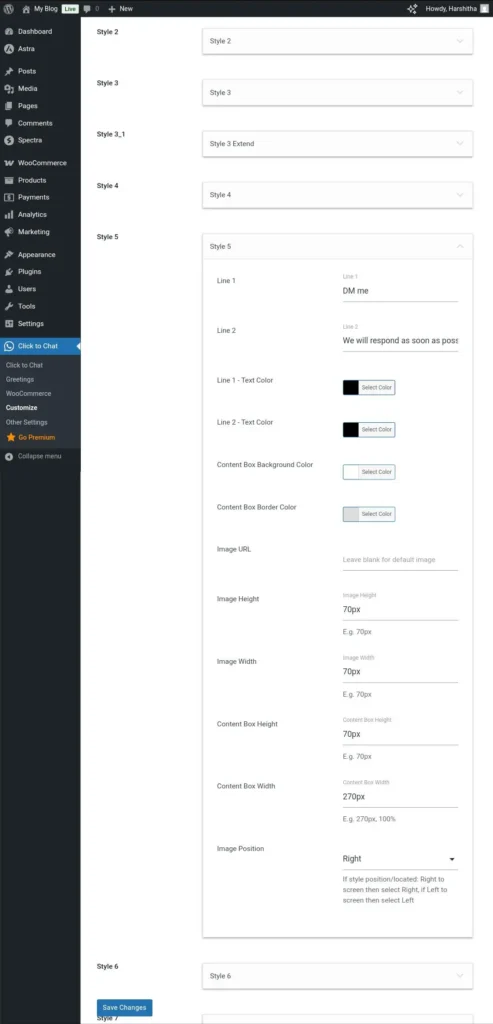493x1024 pixels.
Task: Open the Image Position dropdown
Action: pos(400,859)
